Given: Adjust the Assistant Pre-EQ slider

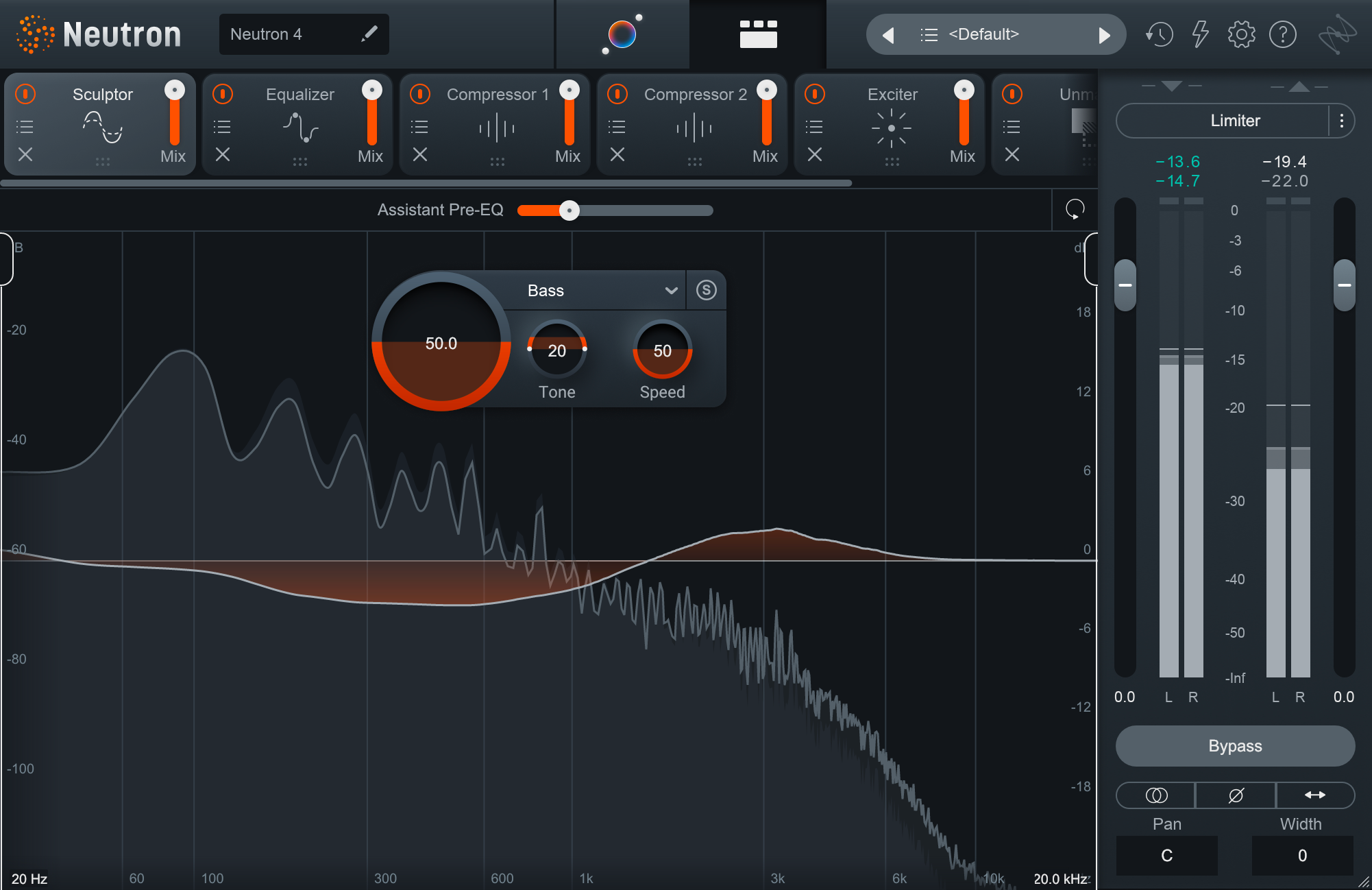Looking at the screenshot, I should click(x=569, y=211).
